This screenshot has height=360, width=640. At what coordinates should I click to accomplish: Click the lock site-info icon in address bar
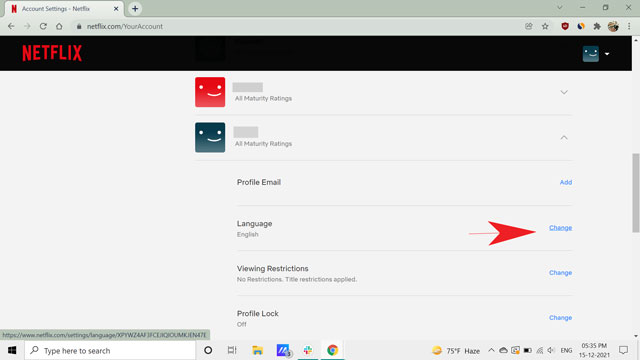[x=79, y=27]
